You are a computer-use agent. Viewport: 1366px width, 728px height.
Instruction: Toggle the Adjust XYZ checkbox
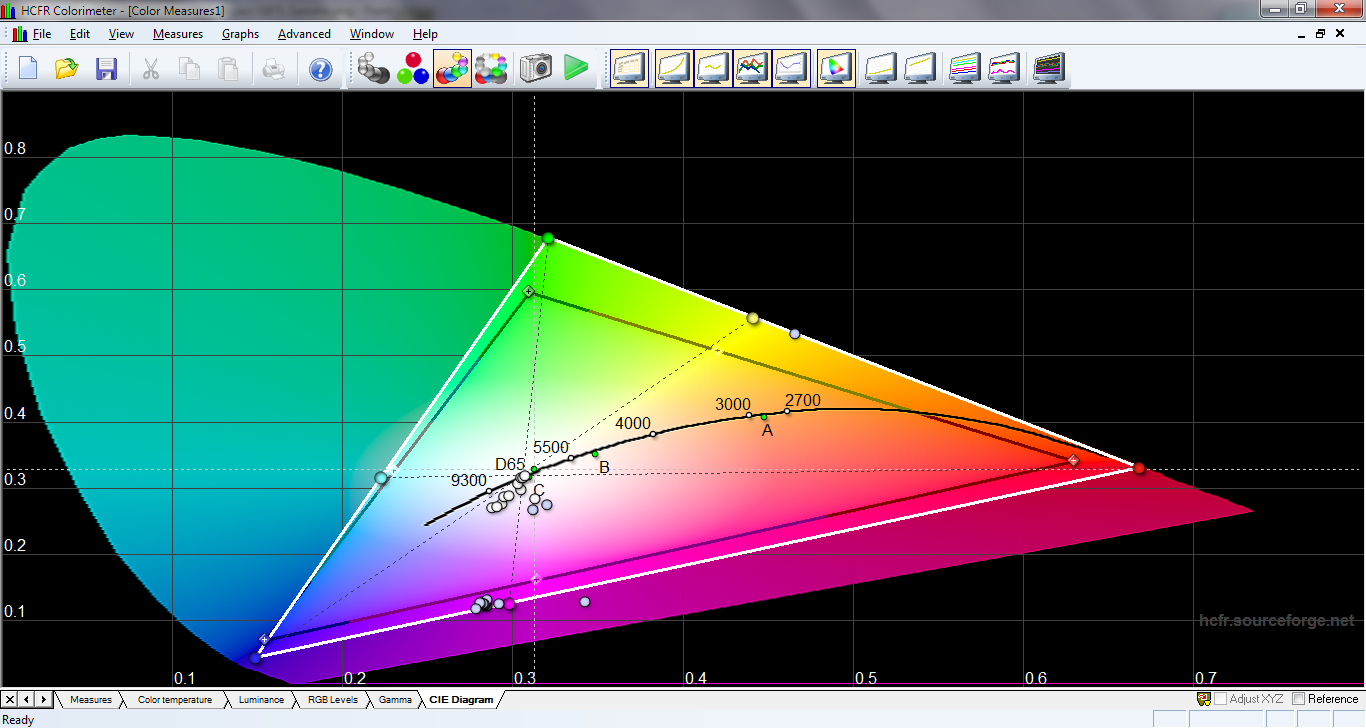click(1220, 699)
